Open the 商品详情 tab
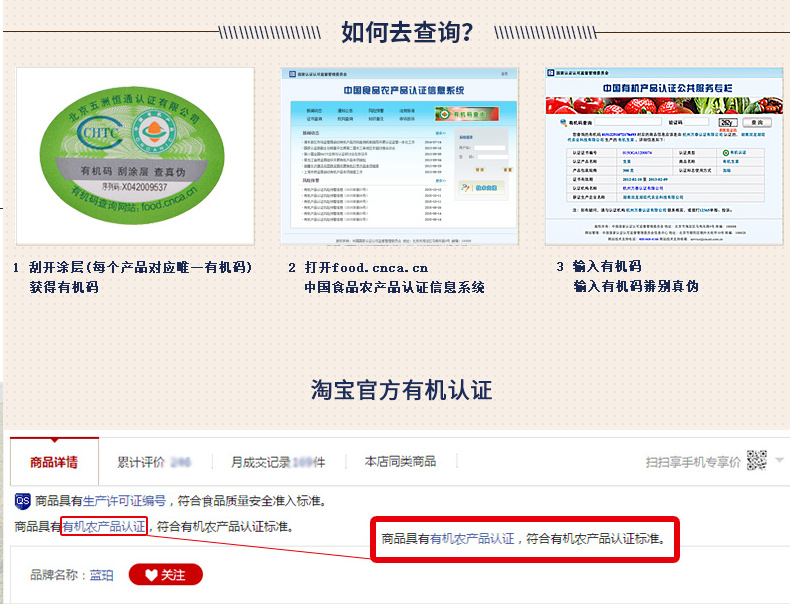This screenshot has width=790, height=604. coord(54,462)
